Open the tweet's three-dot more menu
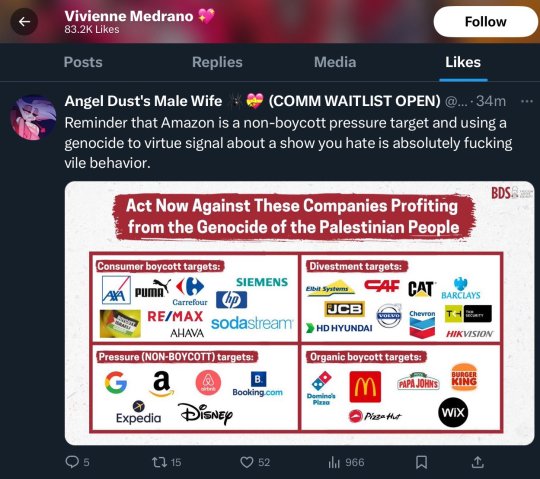The image size is (540, 479). (527, 101)
